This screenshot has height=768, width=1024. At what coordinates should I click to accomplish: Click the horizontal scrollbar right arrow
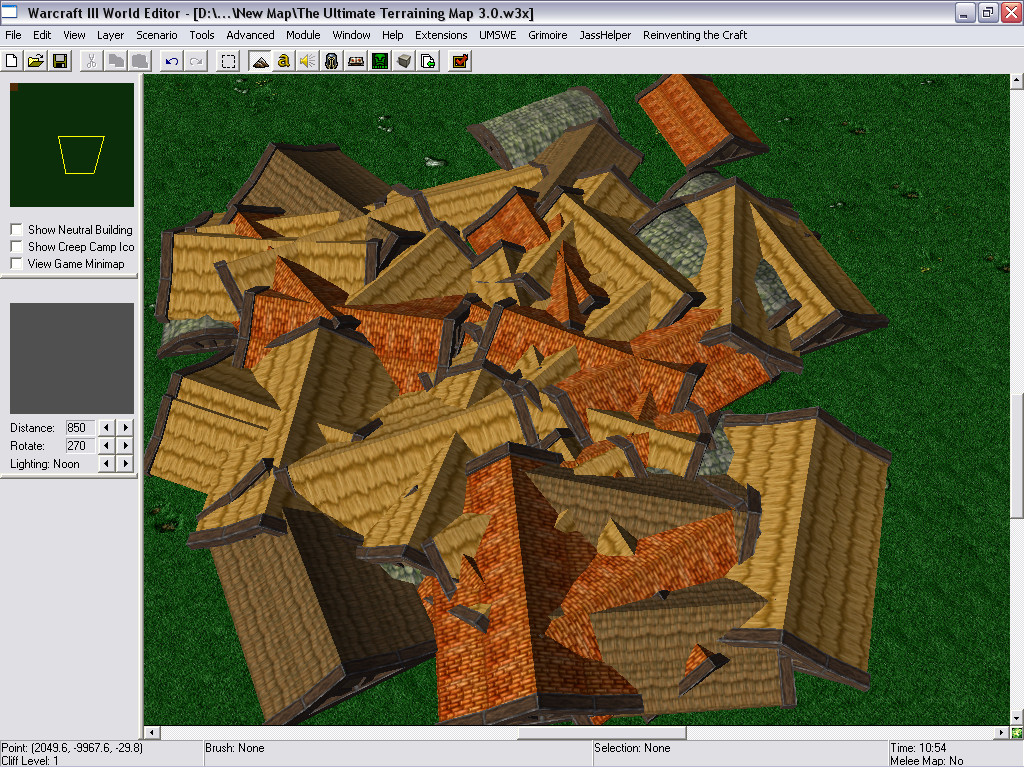click(x=1002, y=733)
